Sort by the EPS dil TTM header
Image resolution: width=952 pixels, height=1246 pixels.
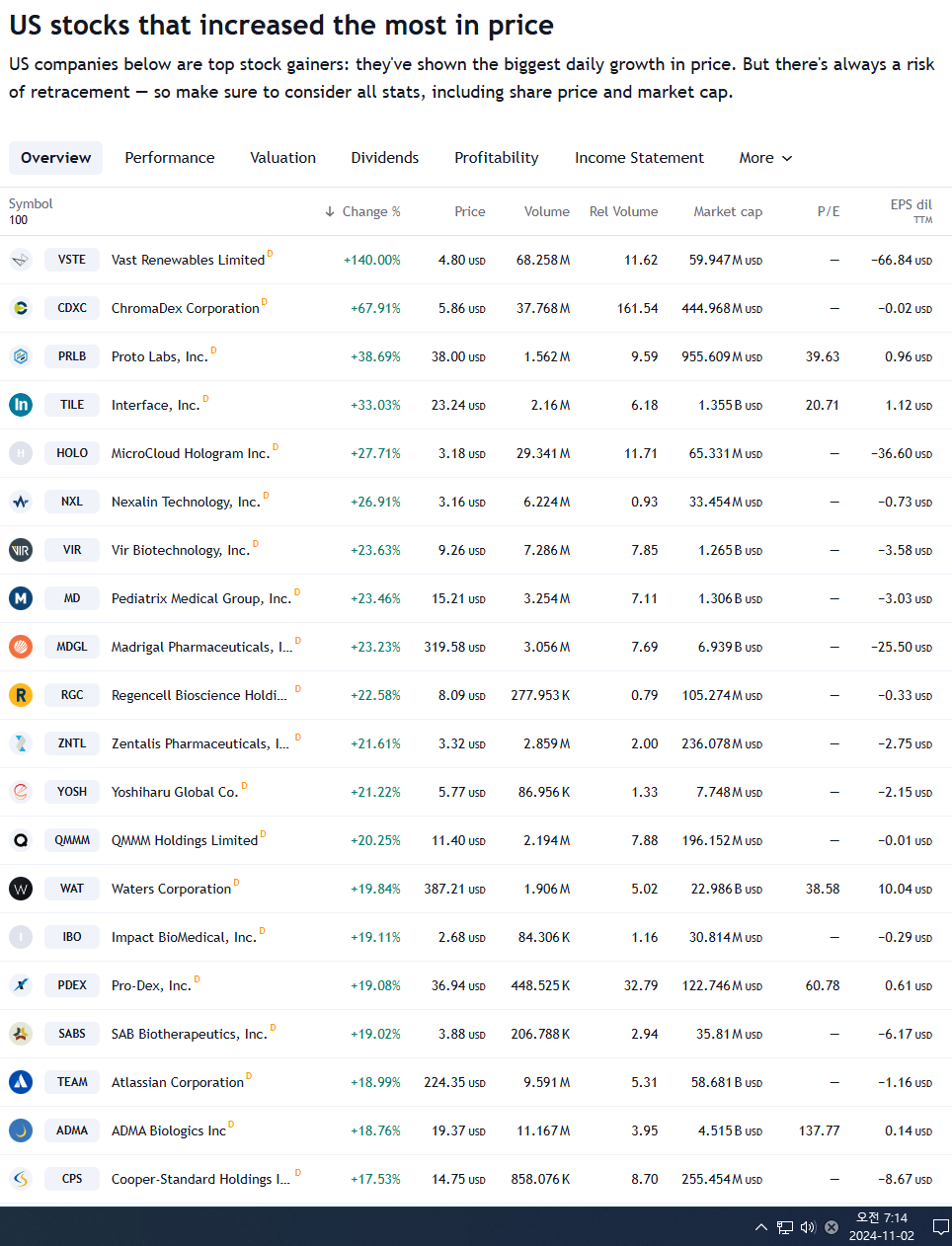[912, 211]
